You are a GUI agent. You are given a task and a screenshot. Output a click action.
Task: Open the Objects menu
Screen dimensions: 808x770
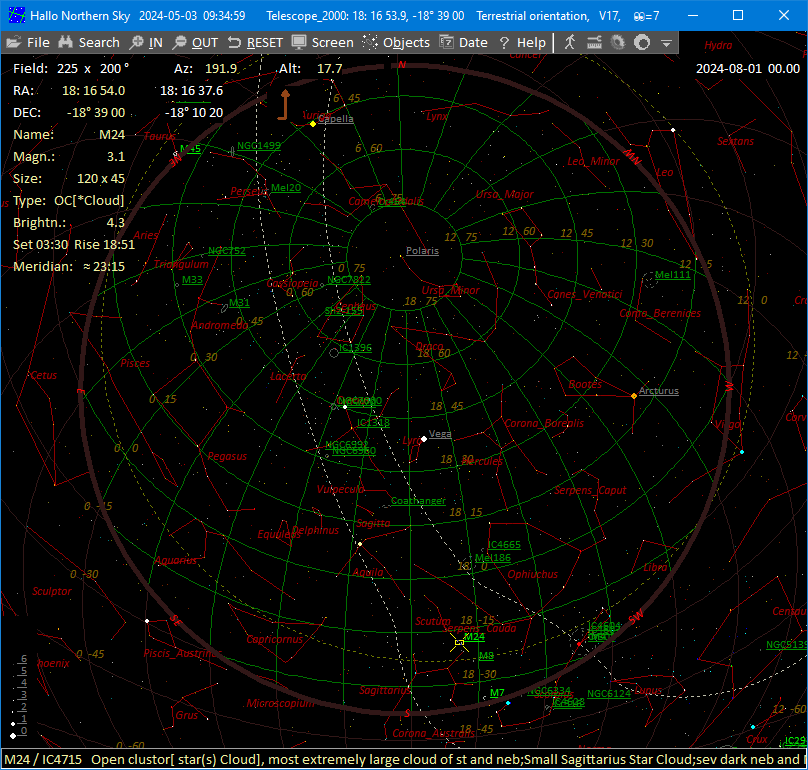[396, 42]
